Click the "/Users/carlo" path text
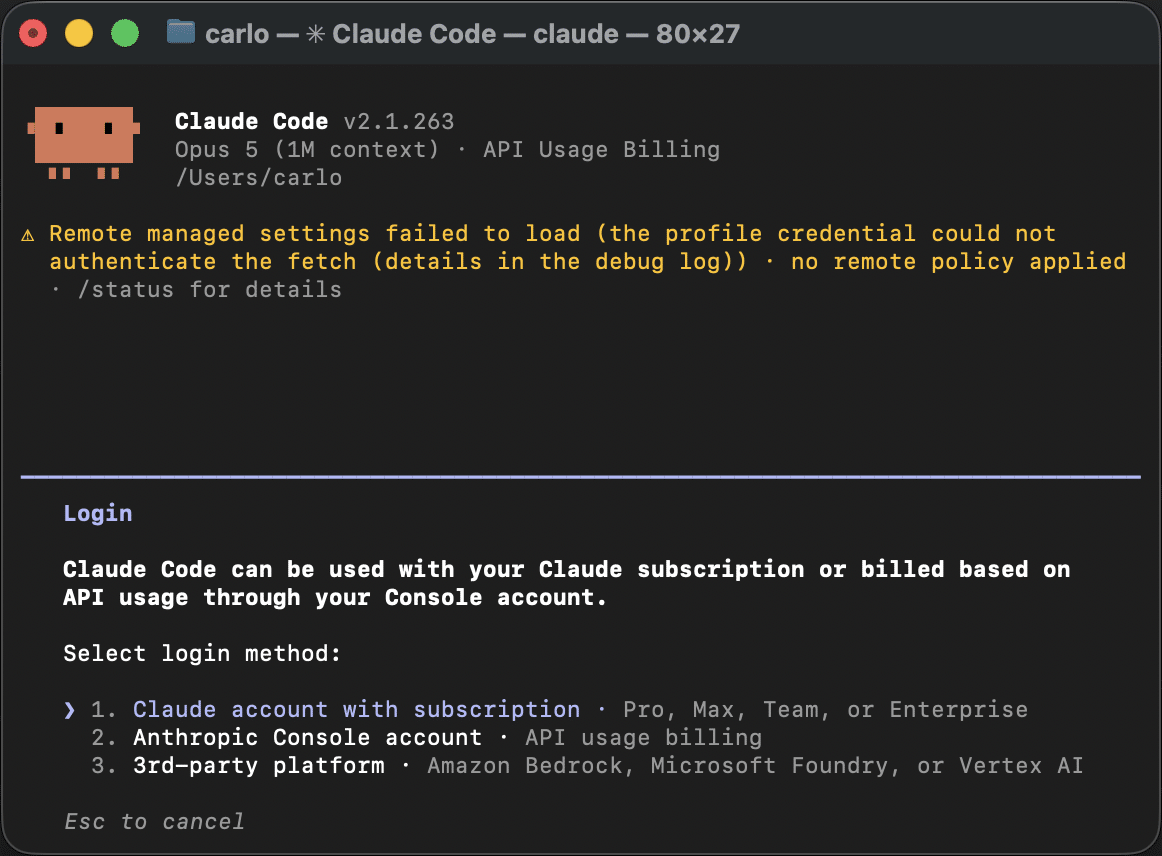Screen dimensions: 1162x856 pyautogui.click(x=259, y=178)
